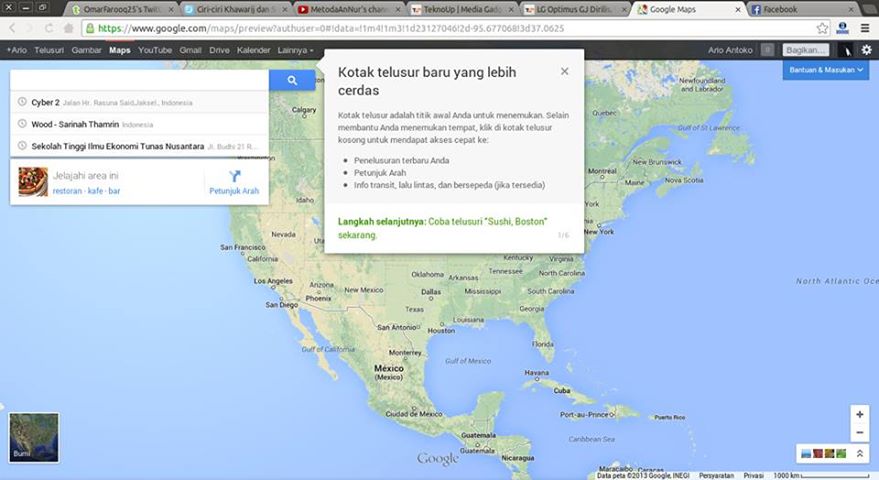Click the Jelajahi area ini food thumbnail
879x480 pixels.
click(33, 182)
